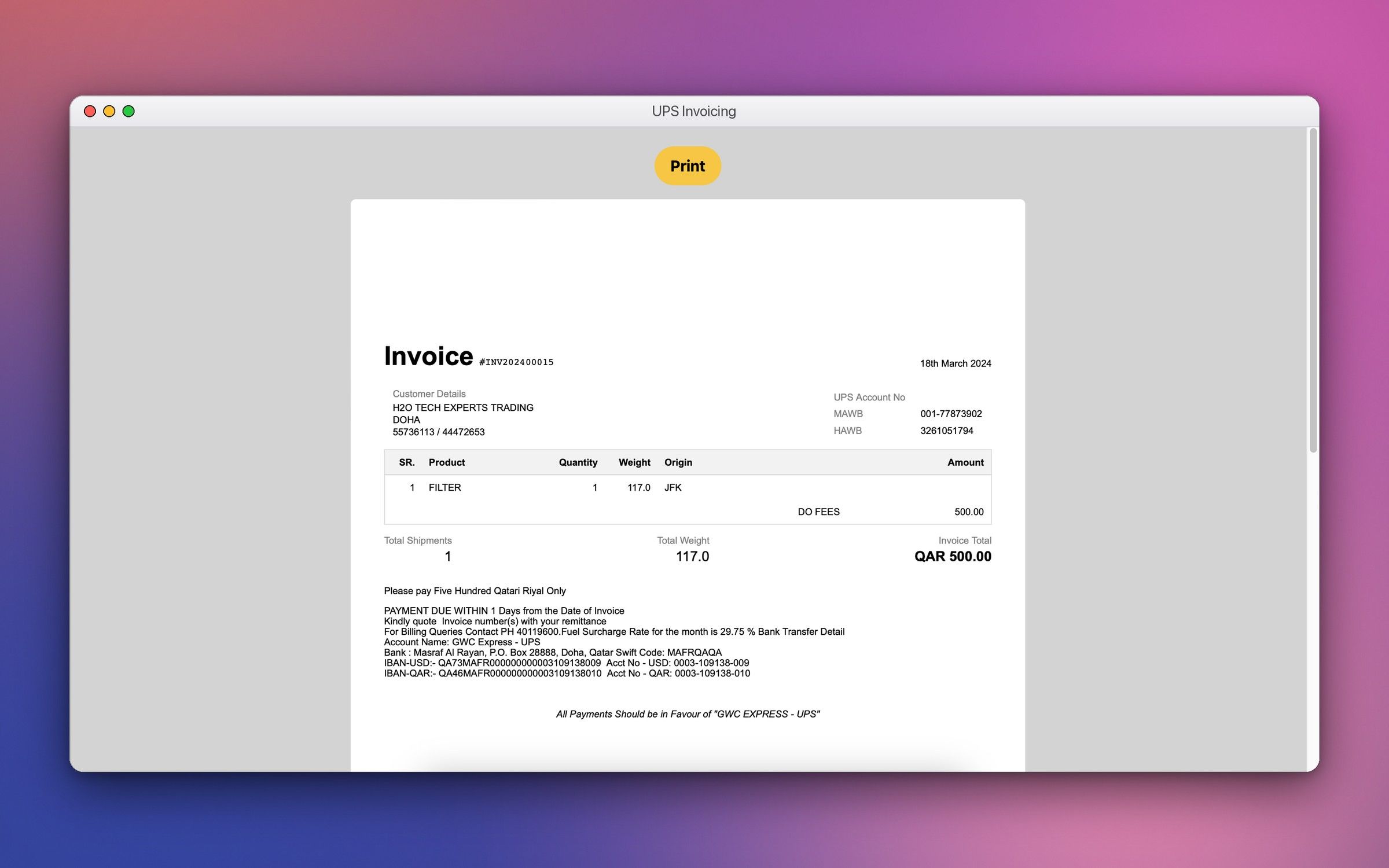The height and width of the screenshot is (868, 1389).
Task: Click the date 18th March 2024
Action: 956,363
